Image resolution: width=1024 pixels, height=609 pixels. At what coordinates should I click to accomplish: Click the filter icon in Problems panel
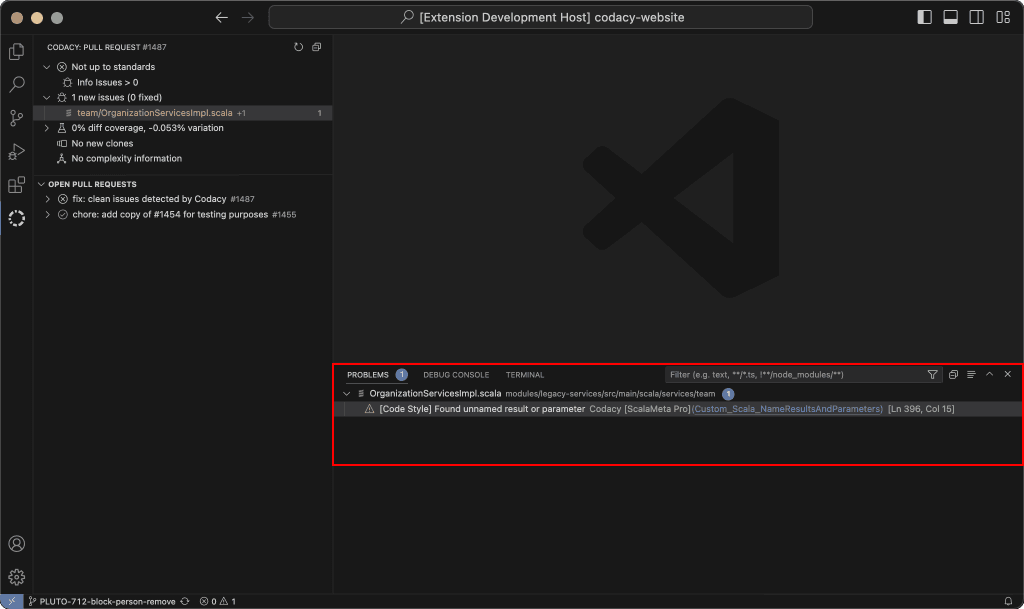933,374
